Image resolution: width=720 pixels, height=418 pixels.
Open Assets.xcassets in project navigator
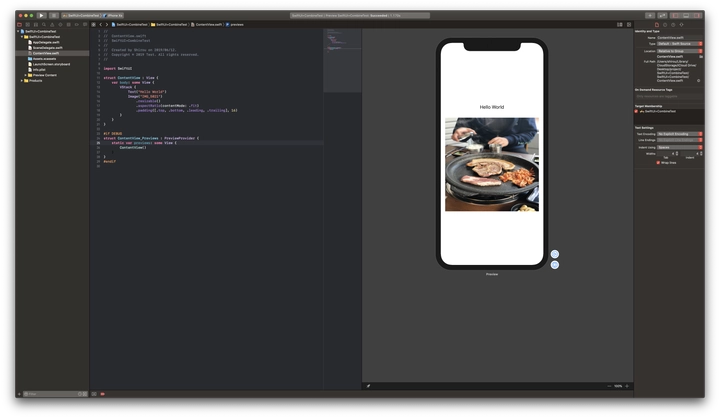pyautogui.click(x=47, y=58)
